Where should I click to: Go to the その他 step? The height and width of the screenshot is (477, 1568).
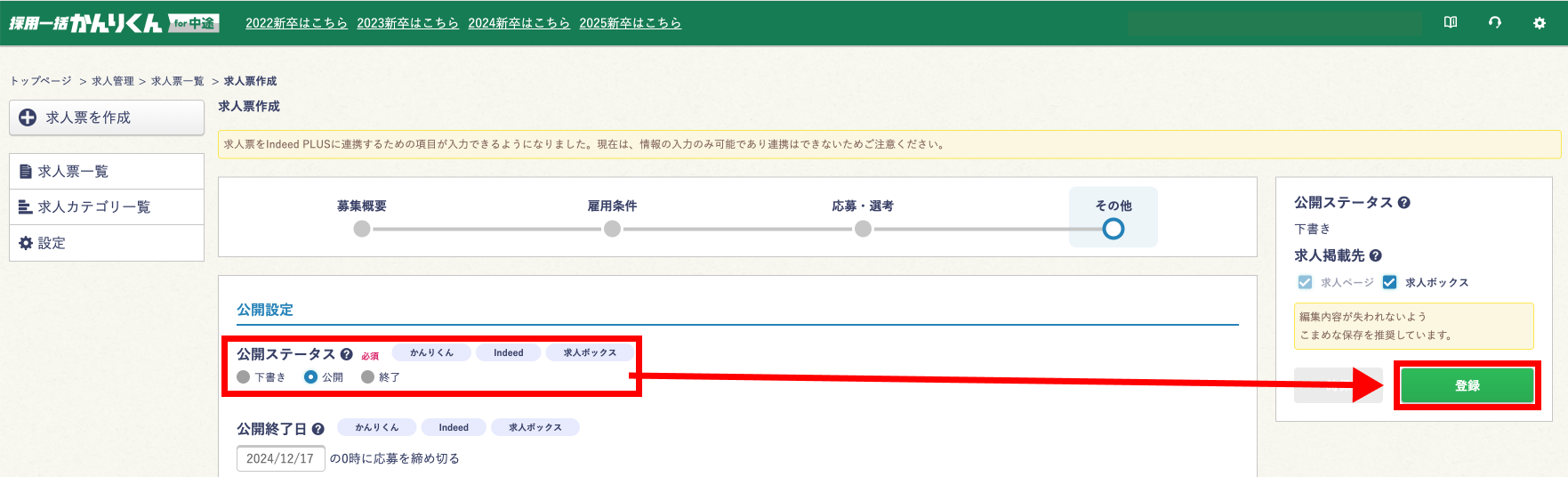tap(1114, 217)
